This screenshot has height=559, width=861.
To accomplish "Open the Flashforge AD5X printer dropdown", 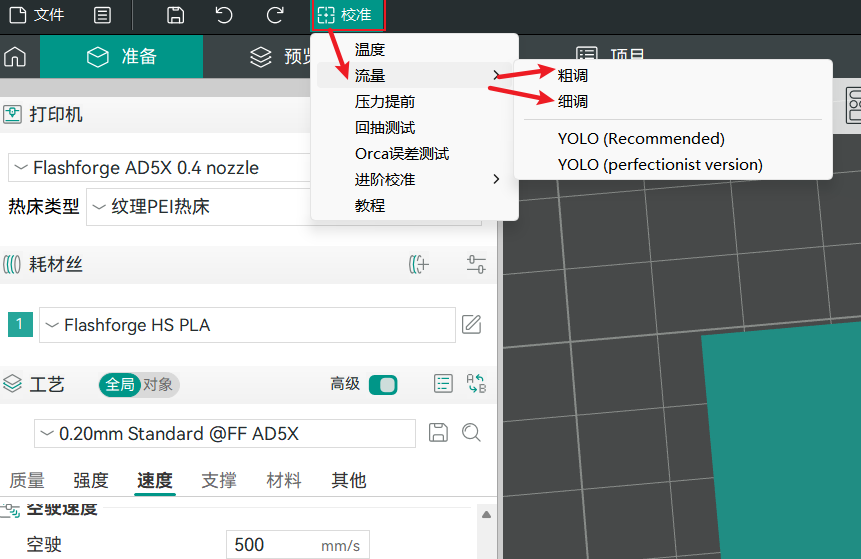I will pyautogui.click(x=160, y=167).
